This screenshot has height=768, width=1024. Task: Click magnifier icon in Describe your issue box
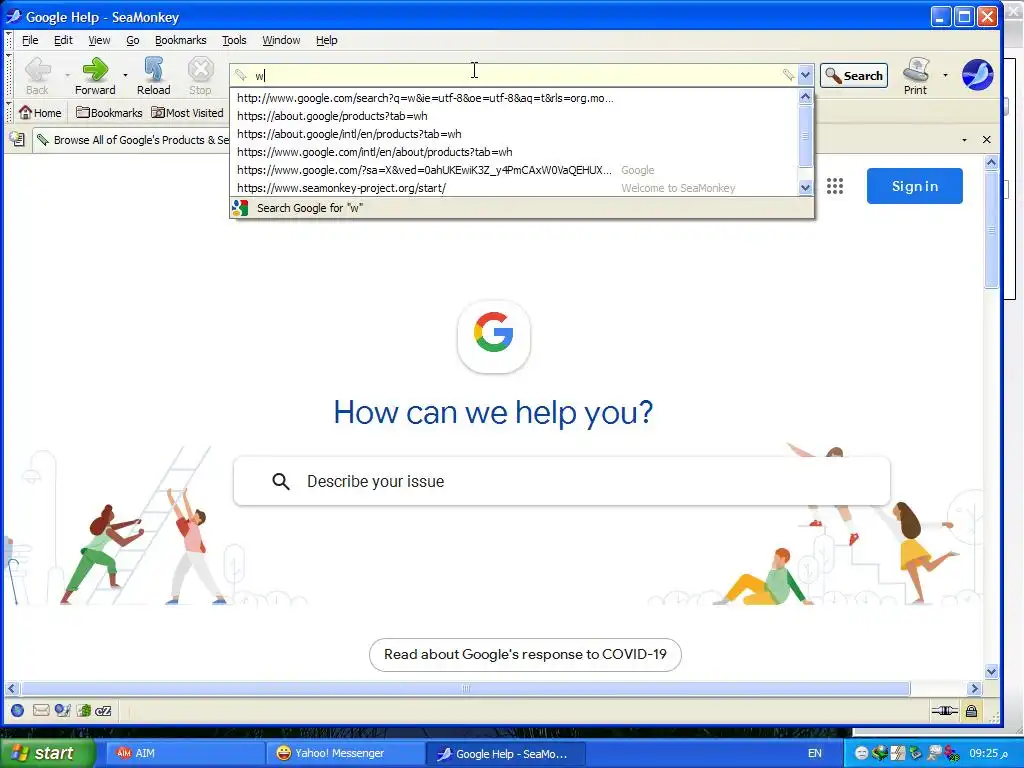click(281, 481)
